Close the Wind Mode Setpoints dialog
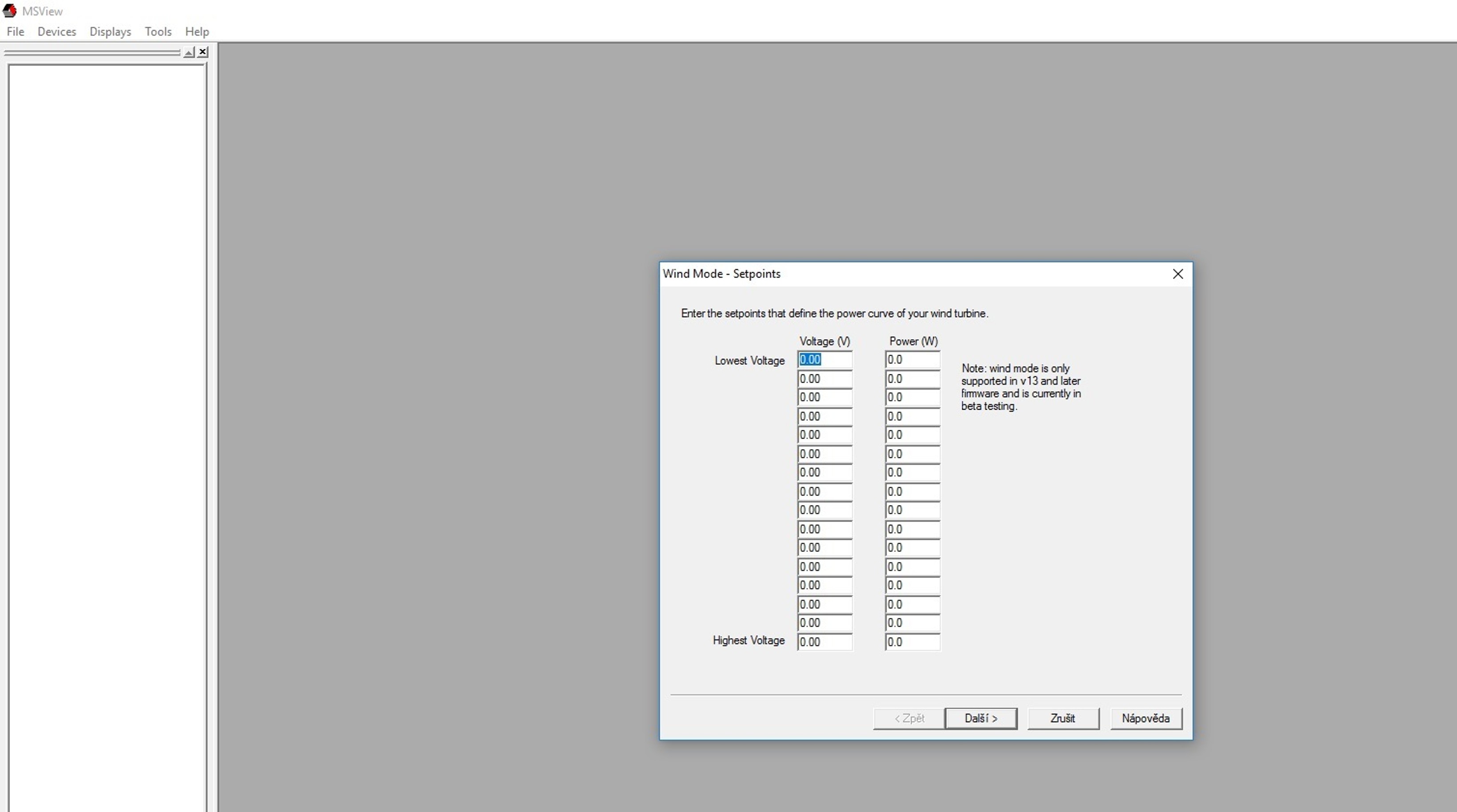The image size is (1457, 812). 1178,274
